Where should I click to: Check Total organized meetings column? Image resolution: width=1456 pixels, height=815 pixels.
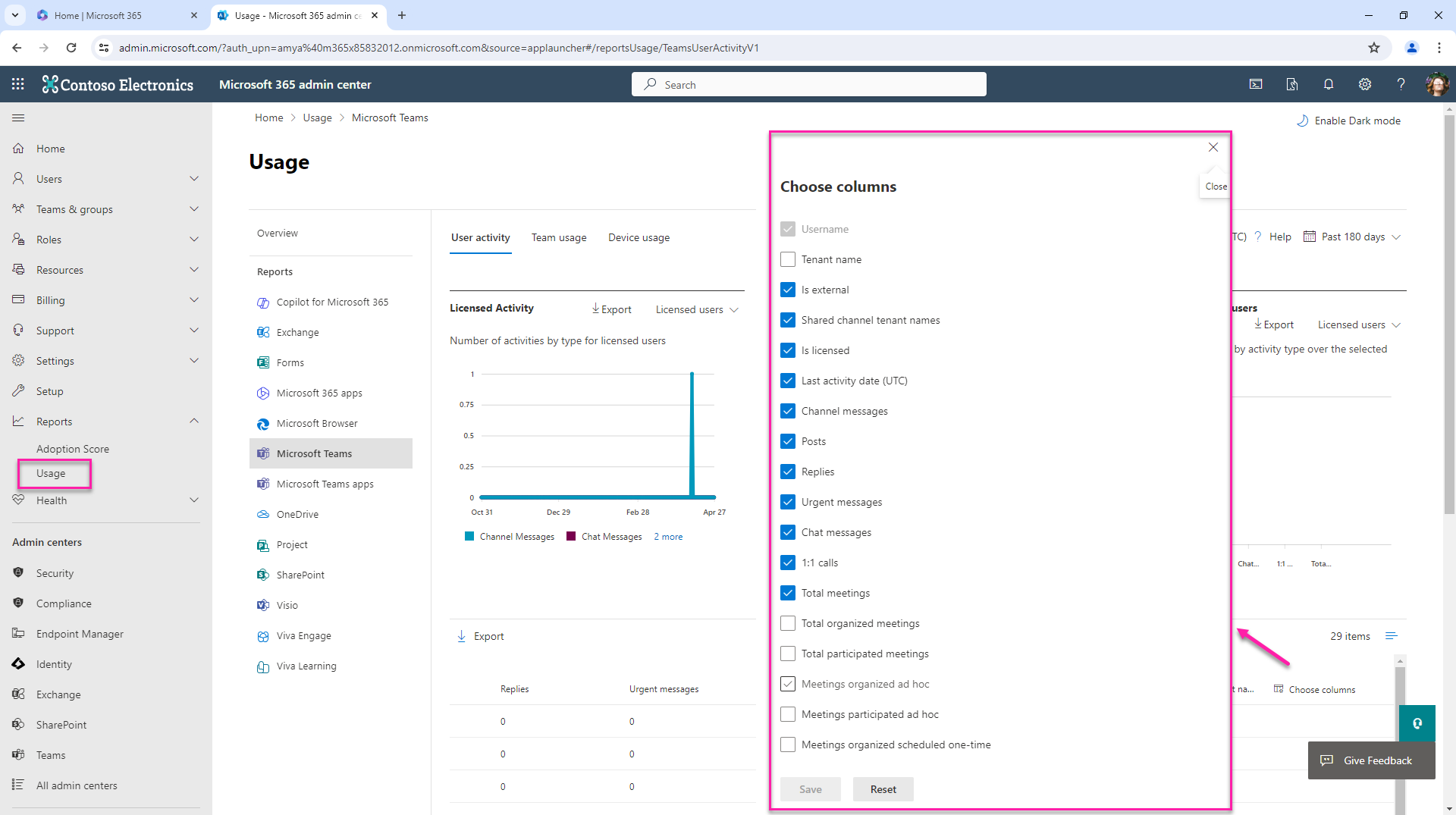788,623
